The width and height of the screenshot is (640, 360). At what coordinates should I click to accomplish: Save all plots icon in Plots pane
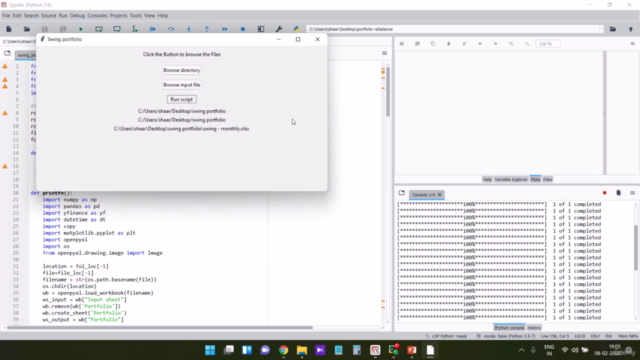(417, 44)
